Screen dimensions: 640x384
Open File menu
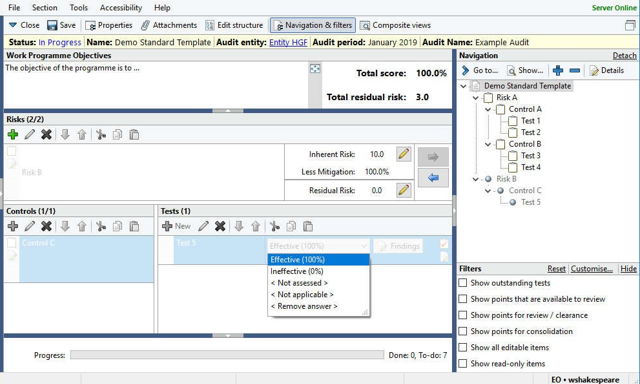click(x=14, y=7)
